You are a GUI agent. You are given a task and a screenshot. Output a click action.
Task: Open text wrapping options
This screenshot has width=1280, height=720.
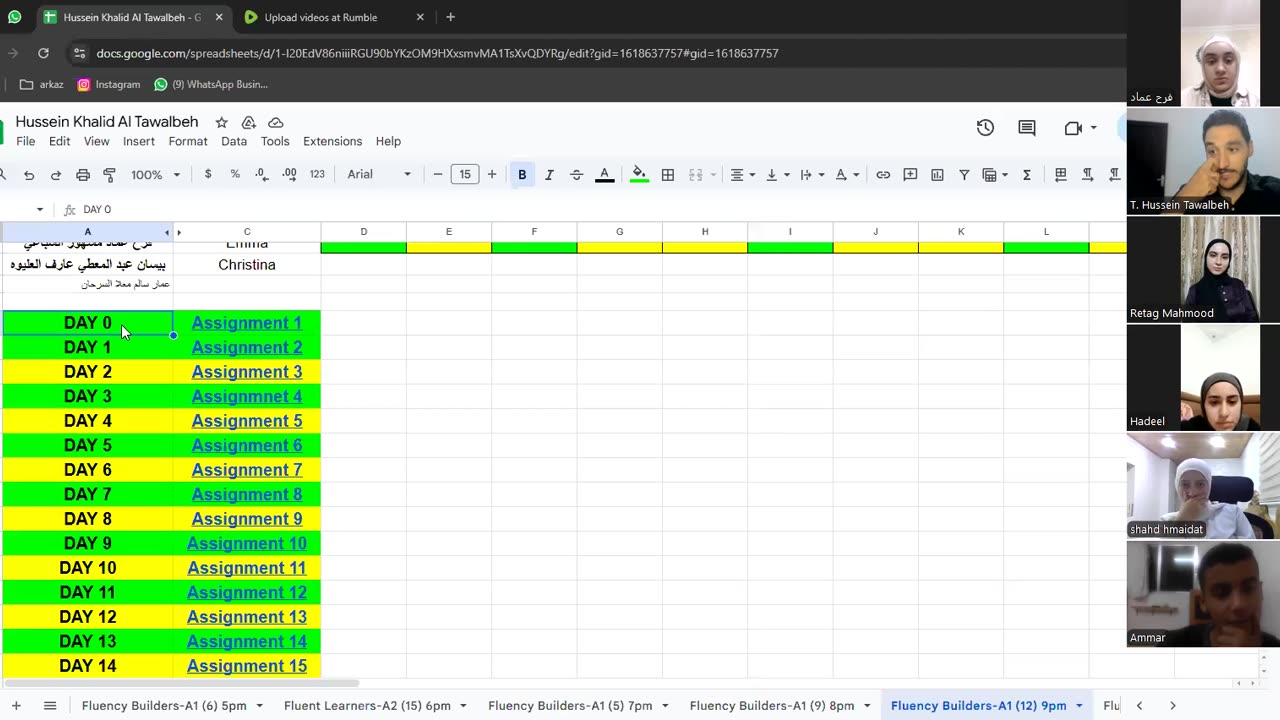(812, 174)
